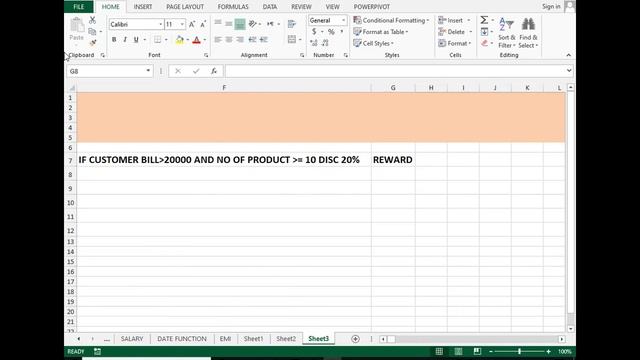Open the General number format dropdown
Image resolution: width=640 pixels, height=360 pixels.
coord(344,20)
